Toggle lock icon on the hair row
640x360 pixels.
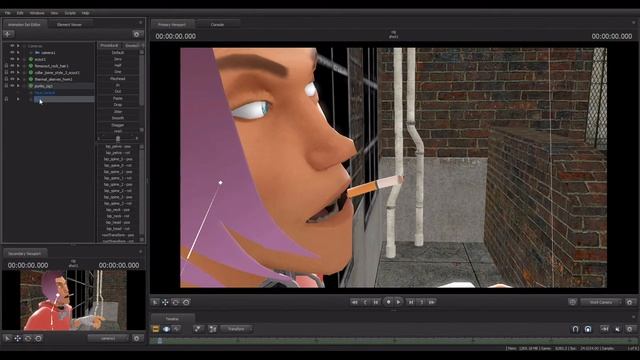pyautogui.click(x=6, y=66)
